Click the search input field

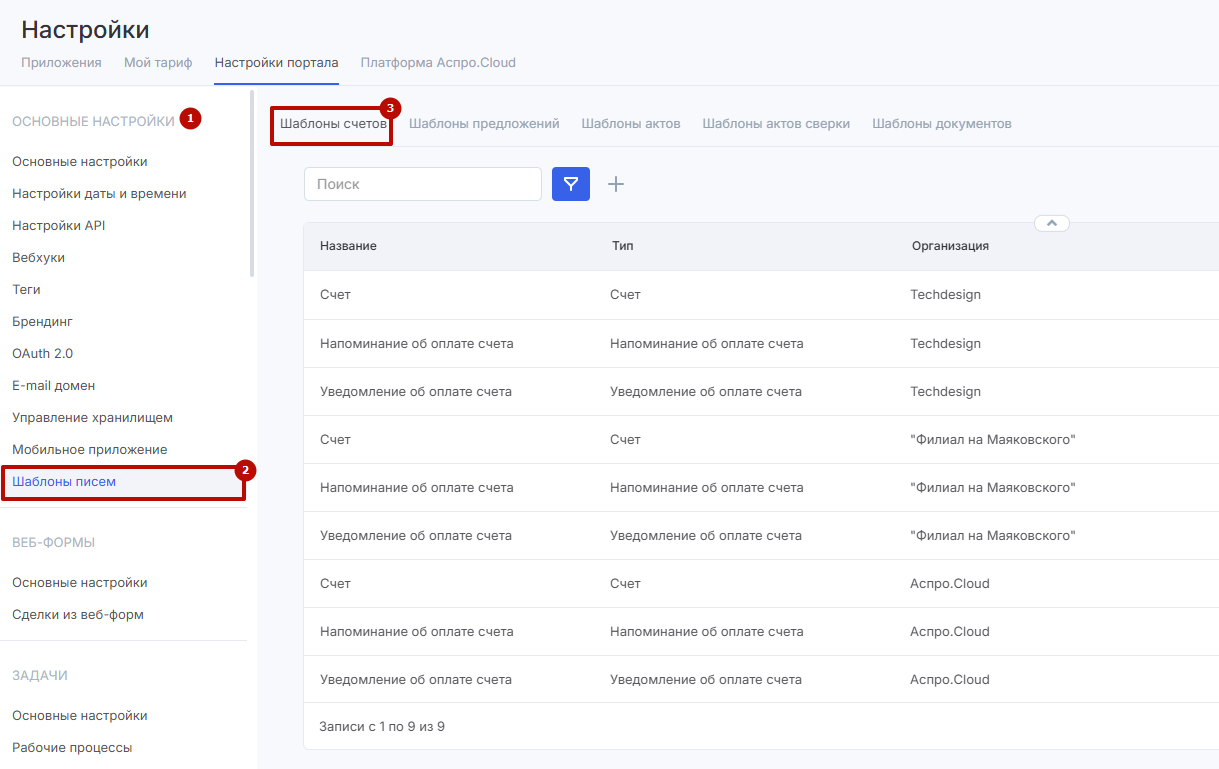click(x=422, y=184)
